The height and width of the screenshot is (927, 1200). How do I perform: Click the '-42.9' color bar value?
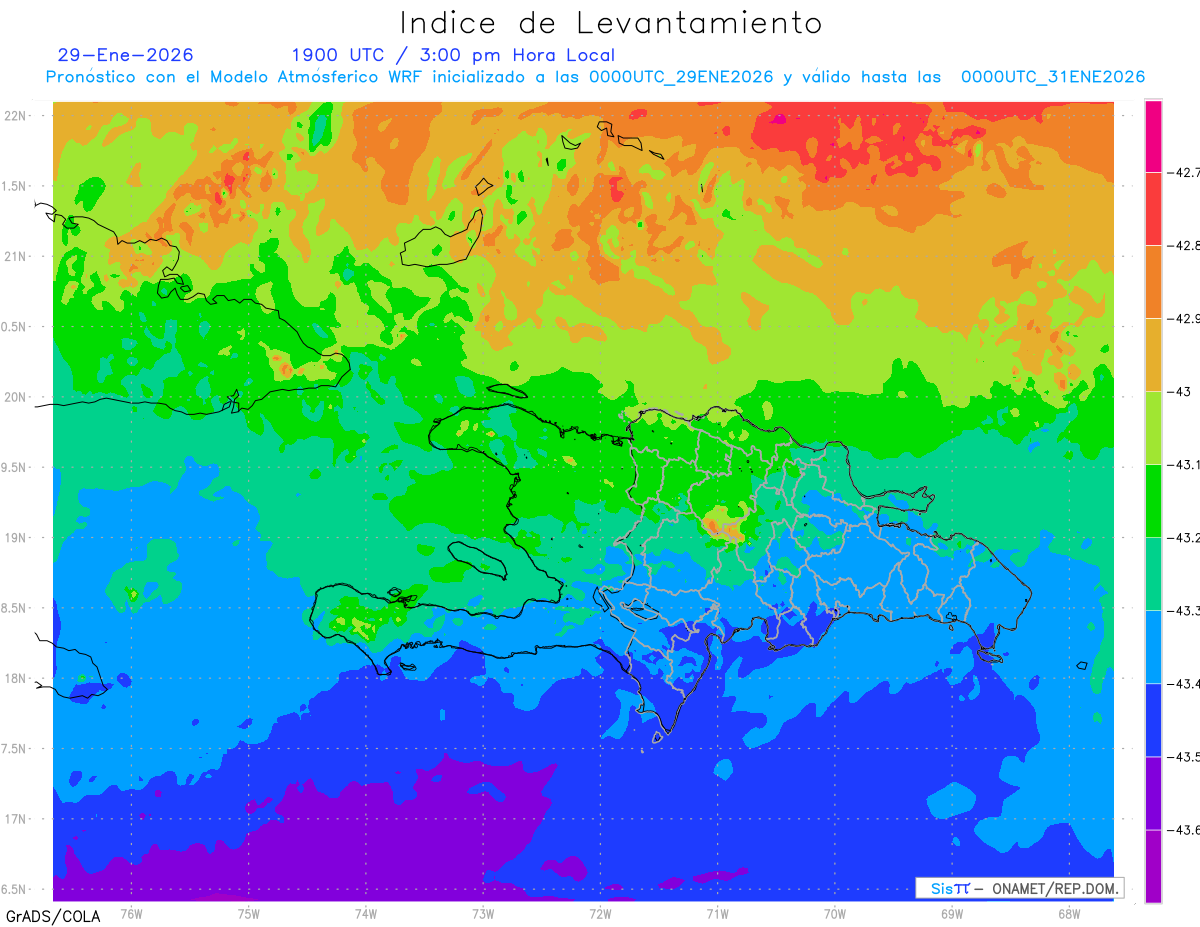(1185, 318)
